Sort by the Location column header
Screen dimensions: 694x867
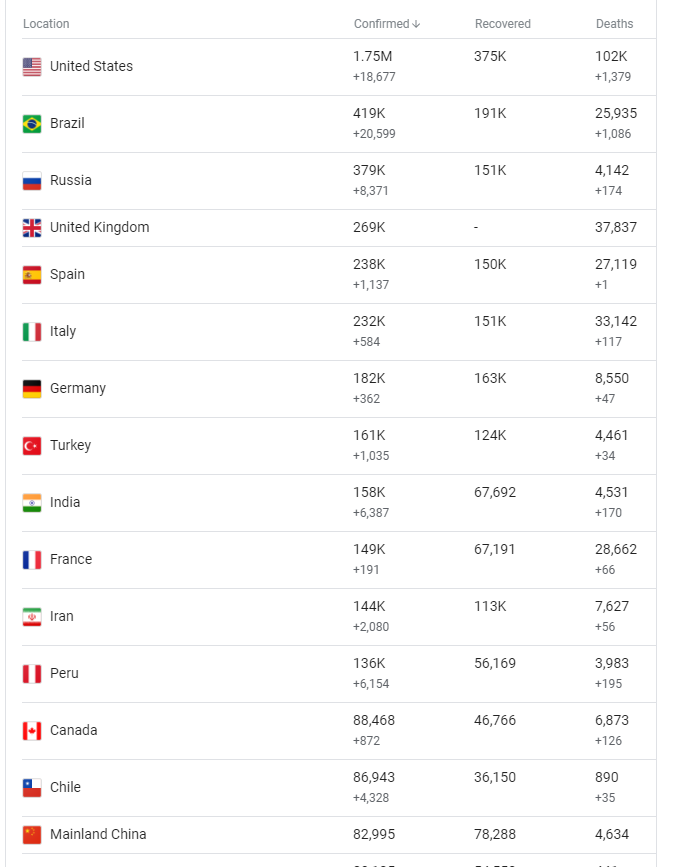click(46, 24)
